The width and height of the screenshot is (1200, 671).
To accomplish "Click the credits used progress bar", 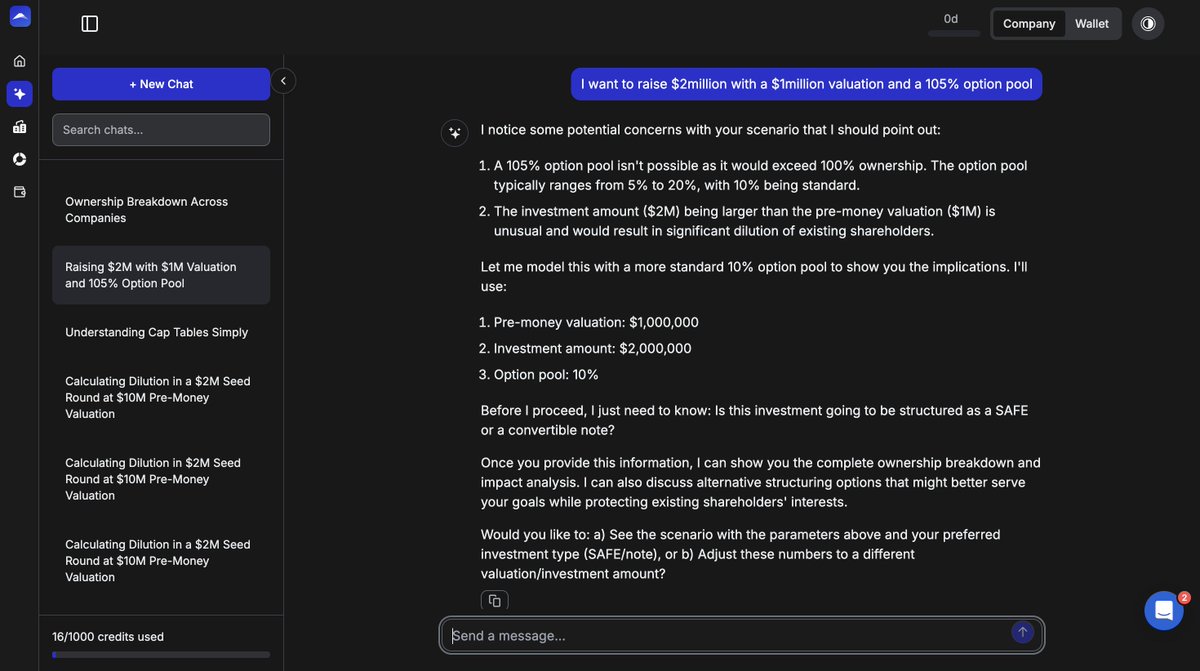I will pos(161,655).
